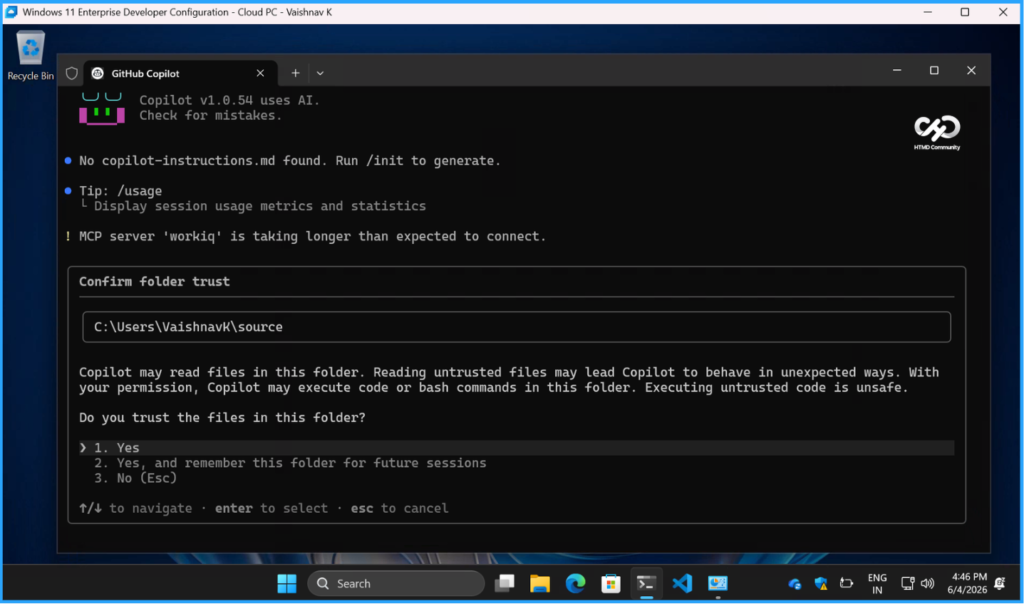Viewport: 1024px width, 604px height.
Task: Expand the new tab profile dropdown arrow
Action: tap(320, 73)
